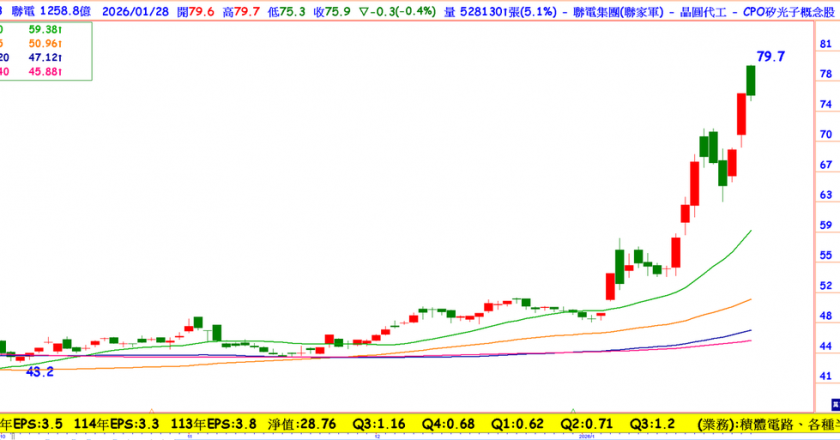
Task: Click the blue square icon at chart corner
Action: [x=835, y=405]
